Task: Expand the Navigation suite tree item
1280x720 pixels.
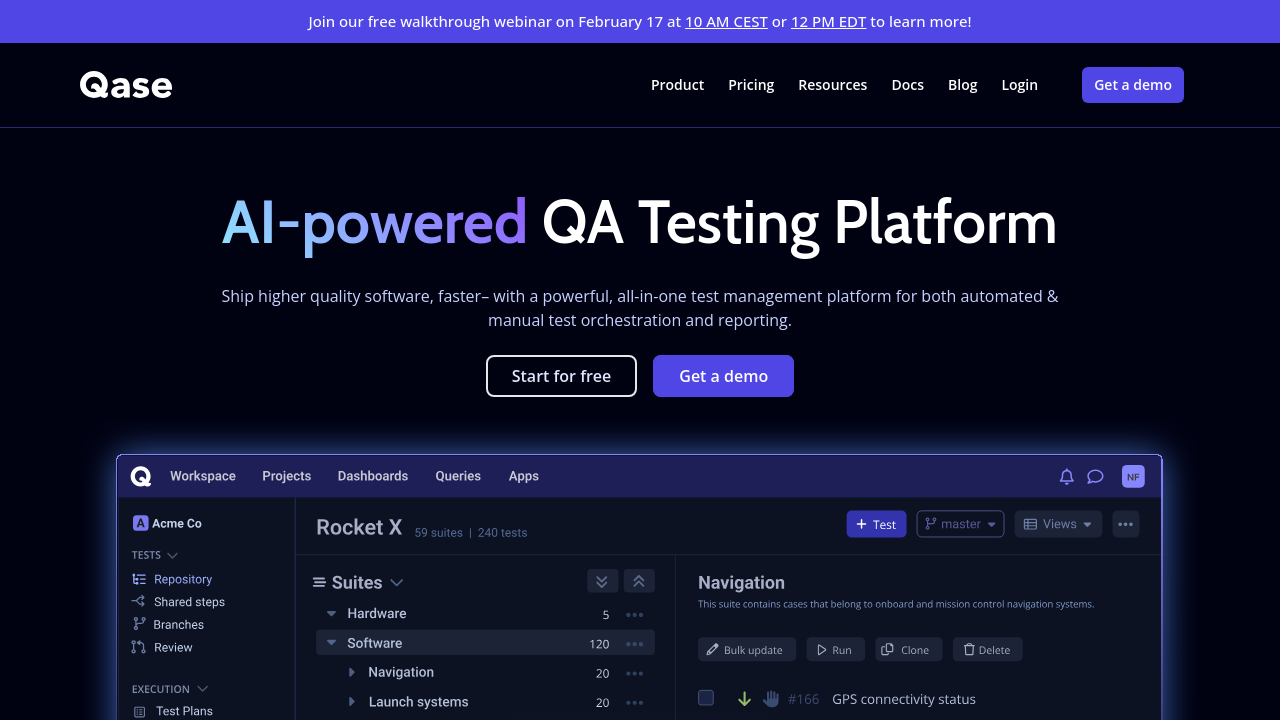Action: pyautogui.click(x=352, y=673)
